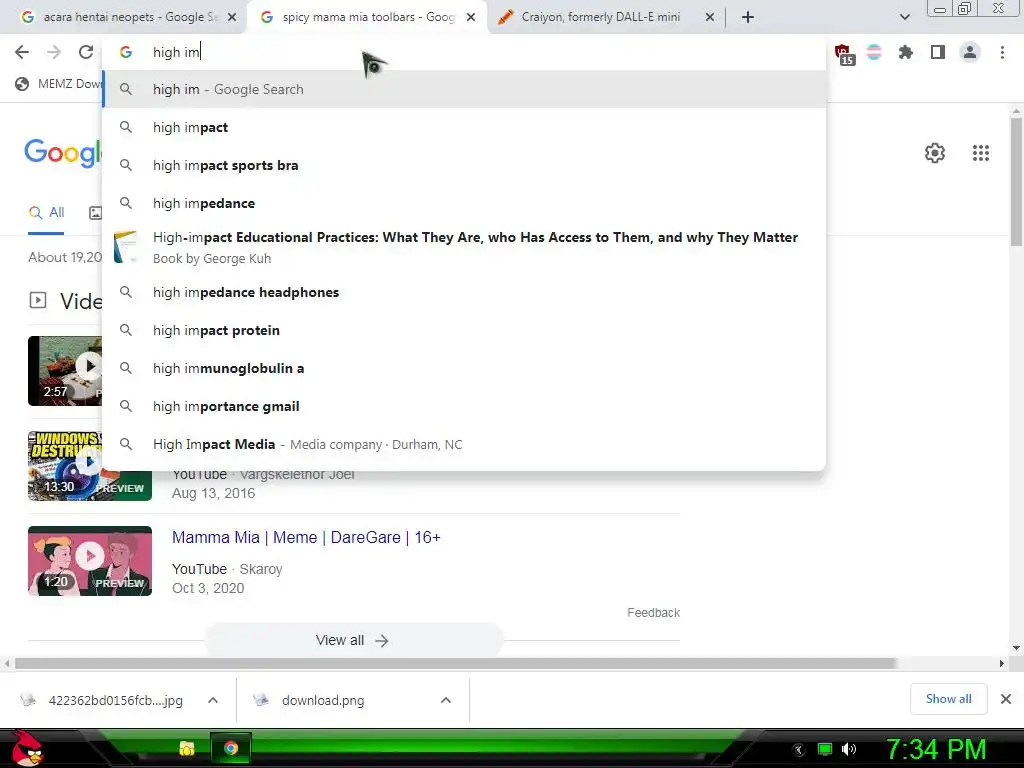The height and width of the screenshot is (768, 1024).
Task: Open Google Quick Settings gear
Action: (x=935, y=153)
